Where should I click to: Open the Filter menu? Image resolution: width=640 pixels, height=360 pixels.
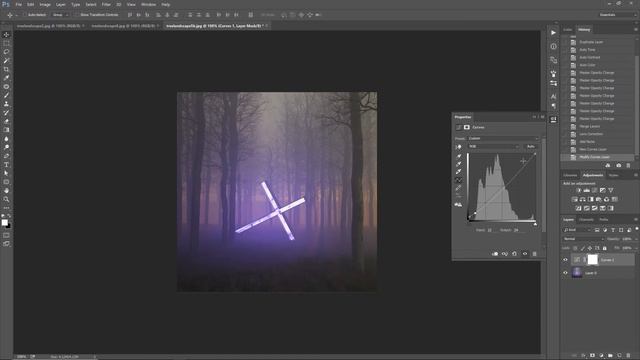[x=106, y=4]
